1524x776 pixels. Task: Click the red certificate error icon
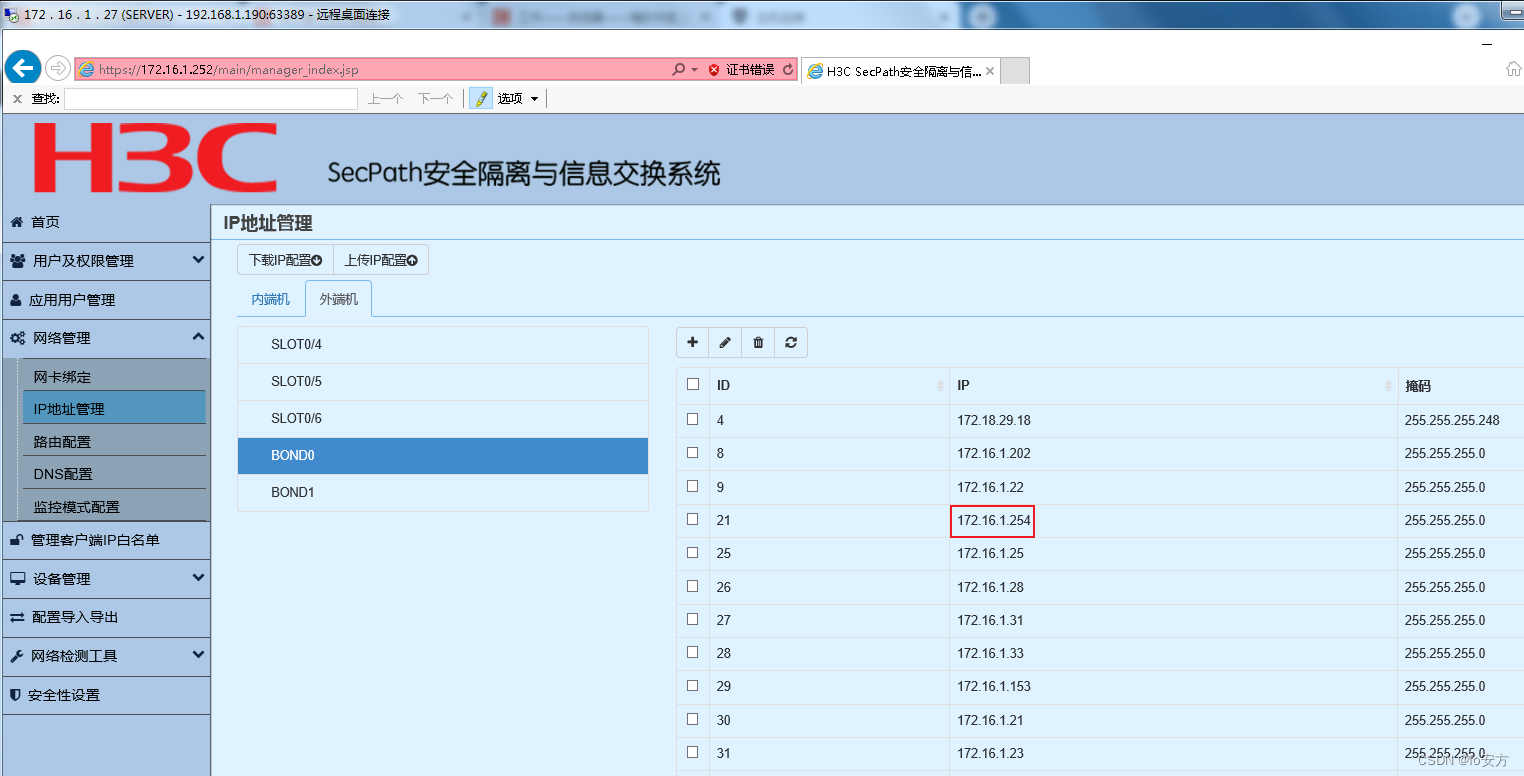point(714,69)
